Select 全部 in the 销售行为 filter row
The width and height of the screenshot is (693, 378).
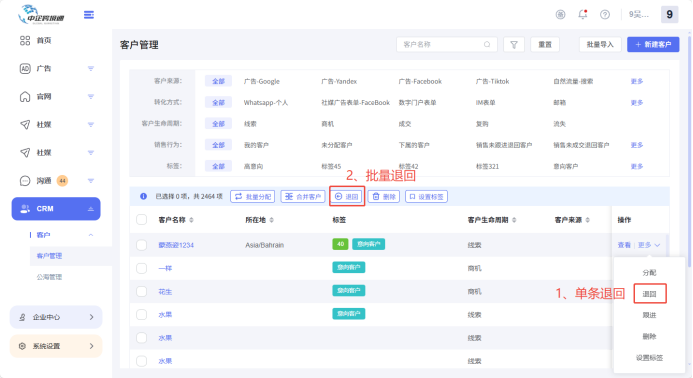point(218,145)
